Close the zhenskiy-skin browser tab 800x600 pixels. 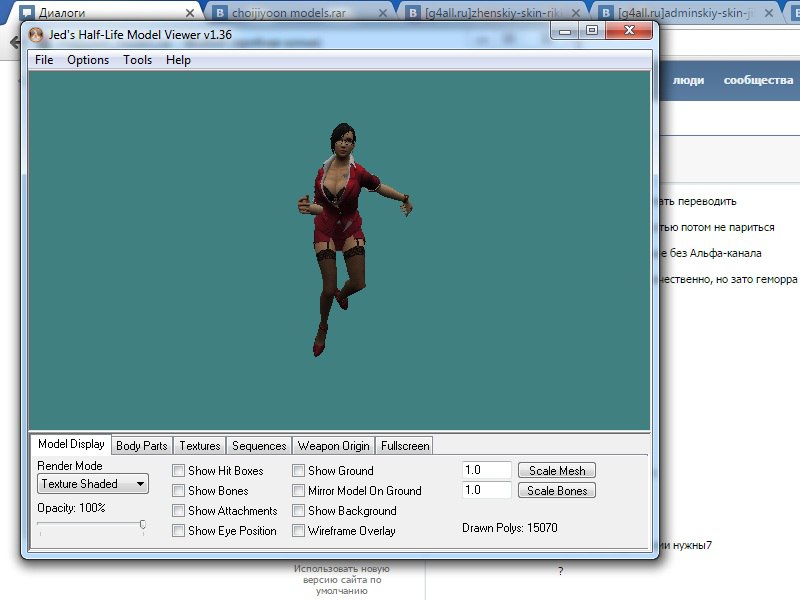point(576,13)
